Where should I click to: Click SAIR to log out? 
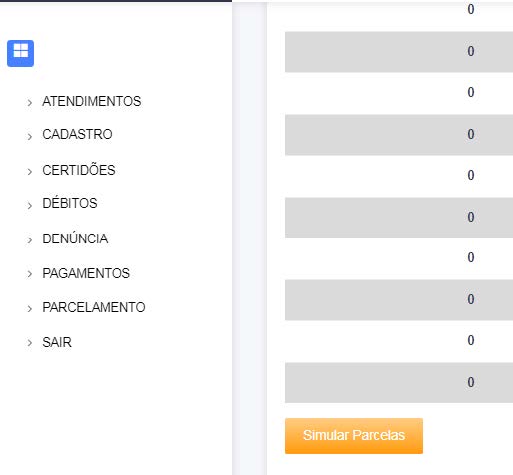click(x=57, y=342)
